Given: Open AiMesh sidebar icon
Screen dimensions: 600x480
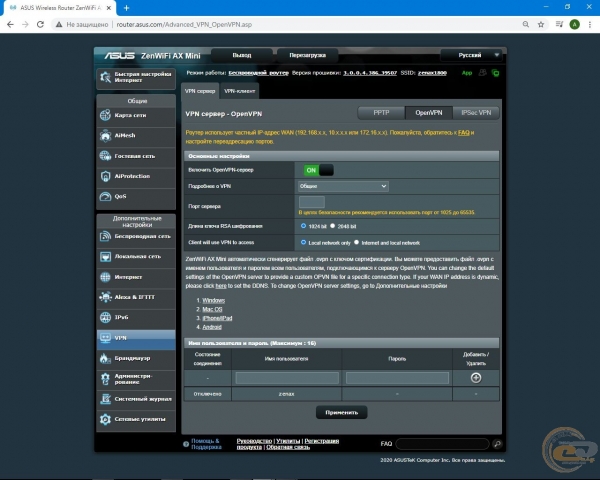Looking at the screenshot, I should point(105,135).
